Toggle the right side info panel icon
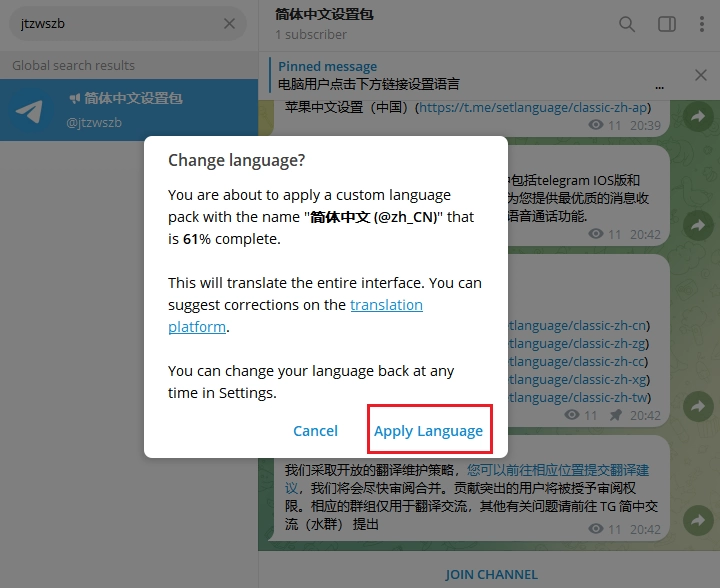Viewport: 720px width, 588px height. pyautogui.click(x=666, y=24)
